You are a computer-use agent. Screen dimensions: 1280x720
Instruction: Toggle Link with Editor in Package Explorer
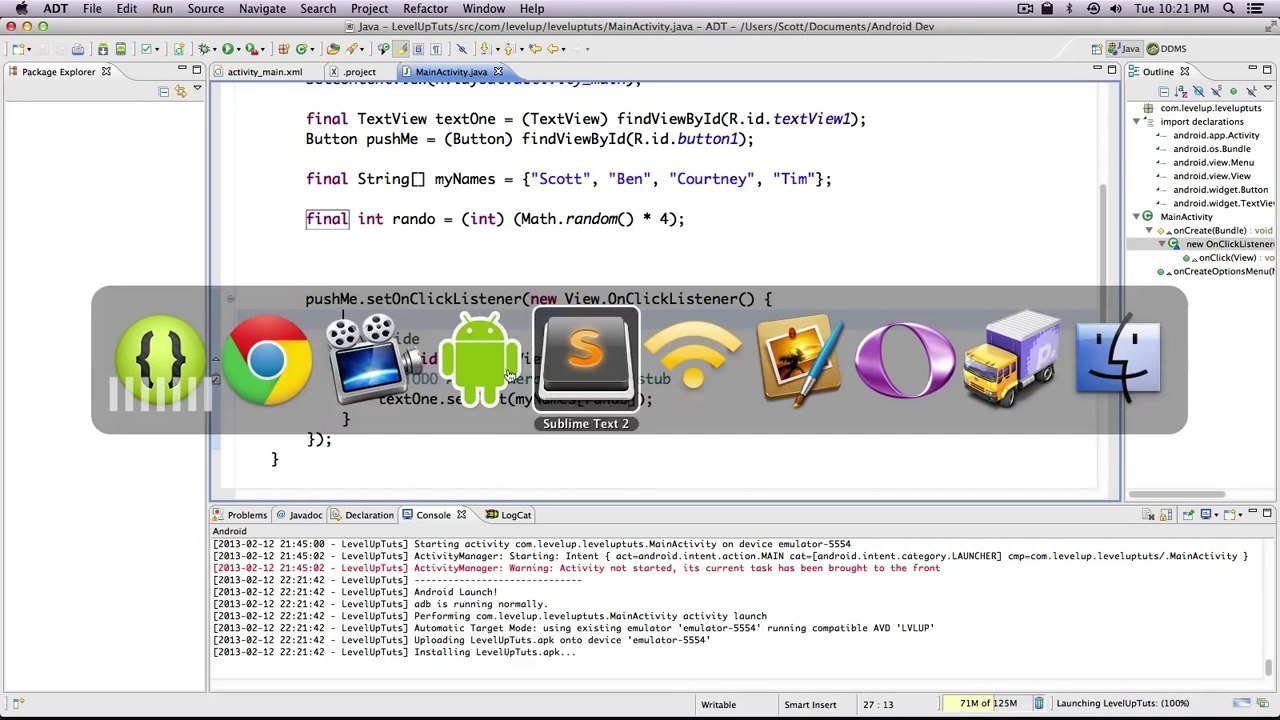[x=181, y=91]
